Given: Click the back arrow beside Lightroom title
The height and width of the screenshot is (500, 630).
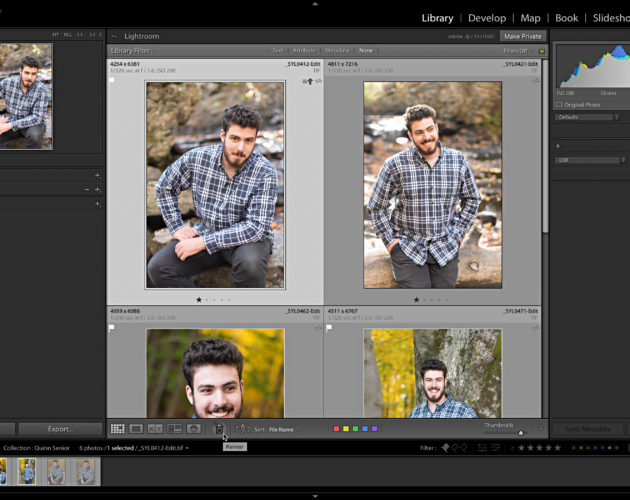Looking at the screenshot, I should (x=114, y=36).
